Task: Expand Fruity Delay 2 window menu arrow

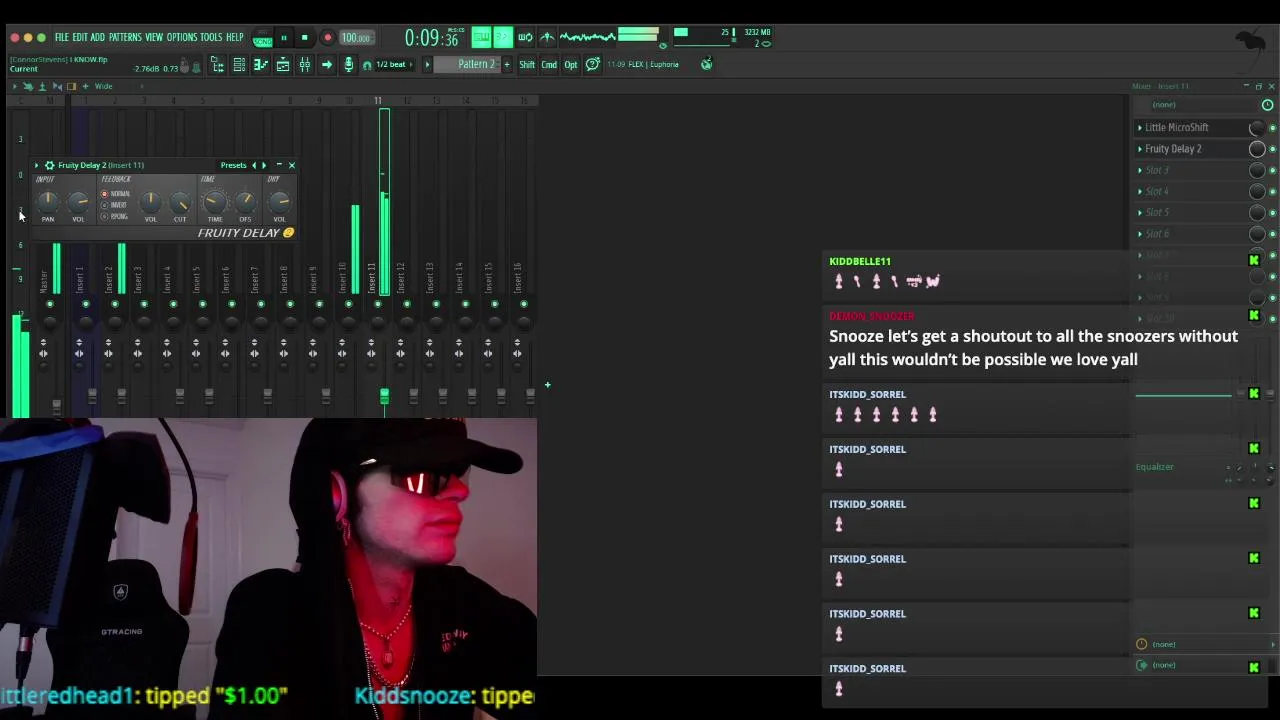Action: tap(38, 166)
